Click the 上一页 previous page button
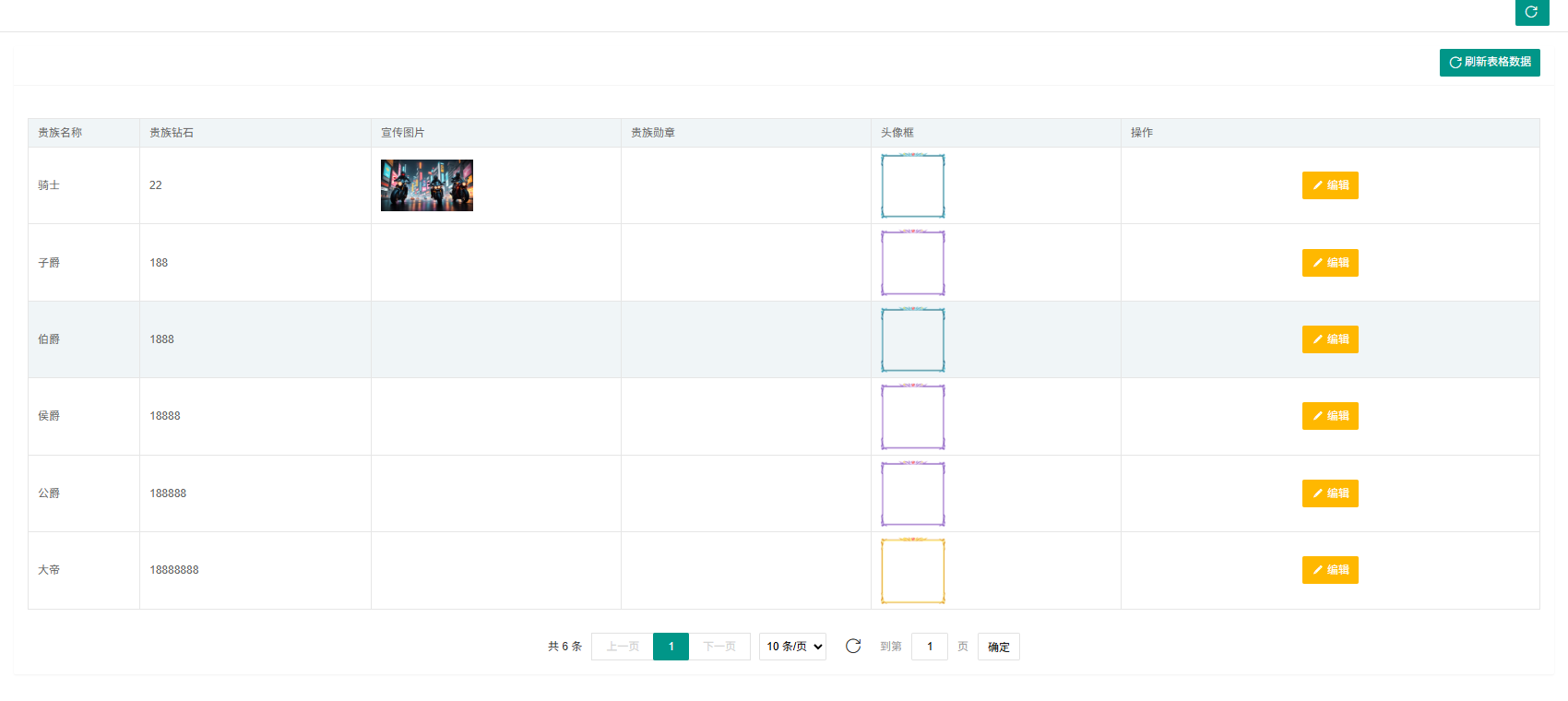 [623, 647]
